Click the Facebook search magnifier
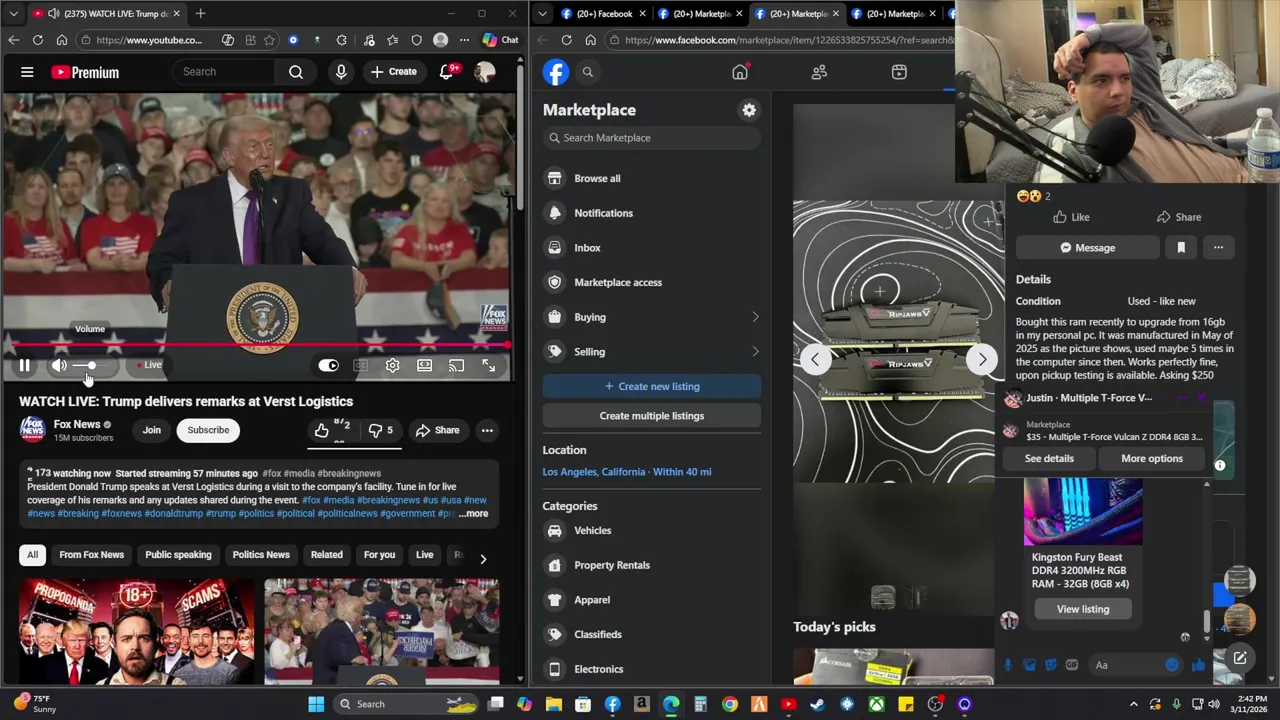 588,72
